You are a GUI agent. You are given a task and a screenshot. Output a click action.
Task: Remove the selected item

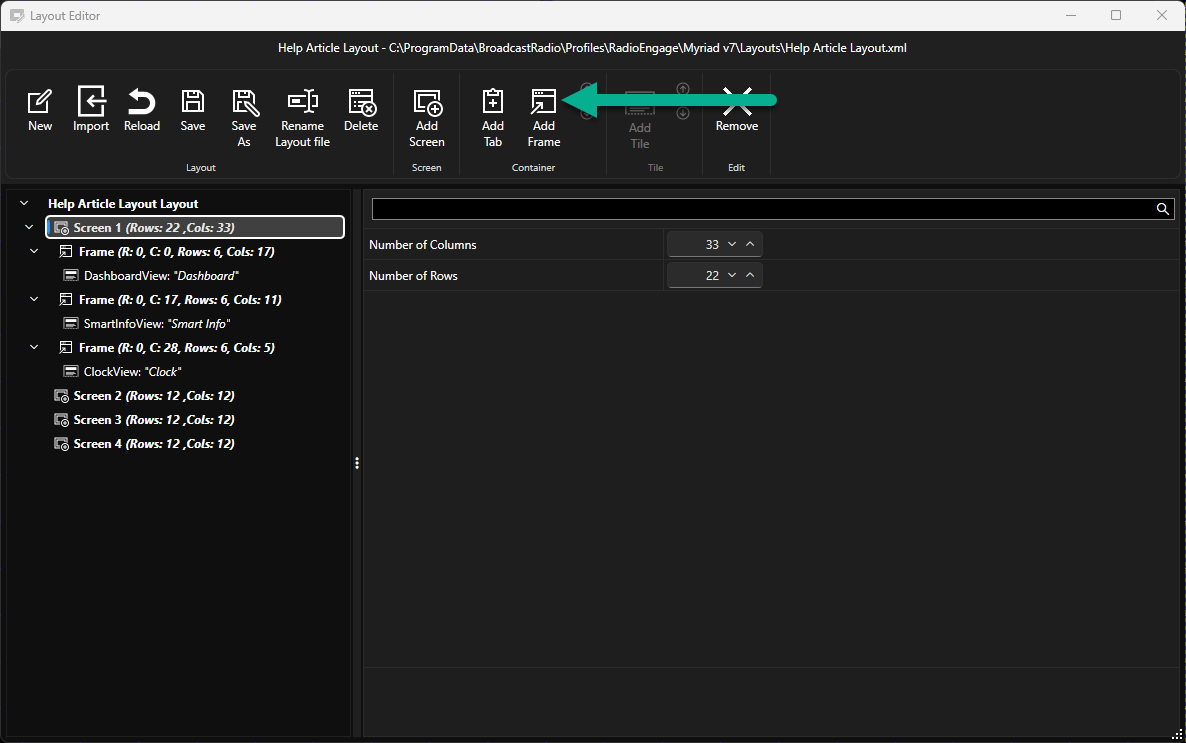[x=737, y=110]
